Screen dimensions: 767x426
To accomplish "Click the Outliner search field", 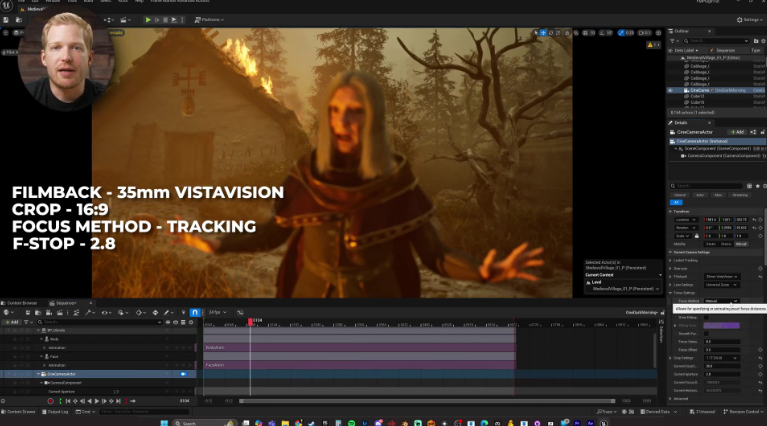I will point(716,41).
